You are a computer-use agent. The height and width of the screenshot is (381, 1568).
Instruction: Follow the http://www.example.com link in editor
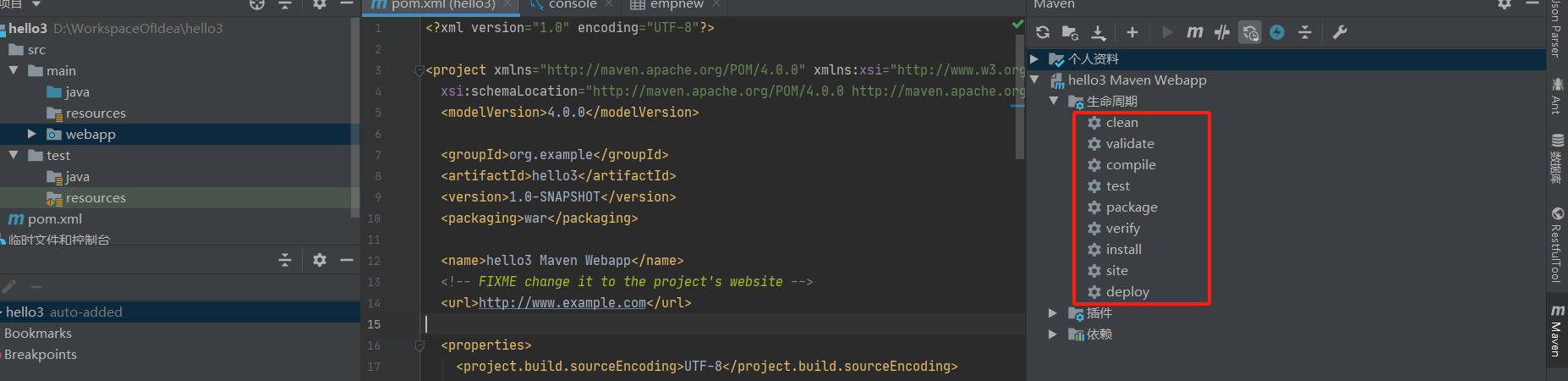[562, 303]
